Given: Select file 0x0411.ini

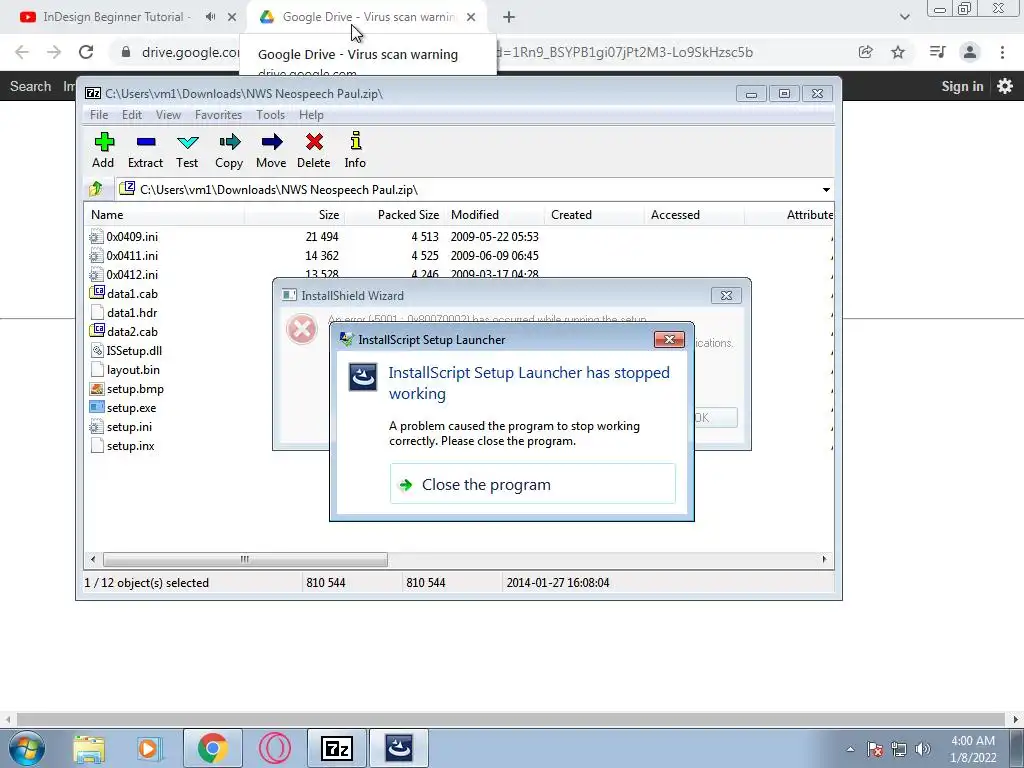Looking at the screenshot, I should (x=132, y=255).
